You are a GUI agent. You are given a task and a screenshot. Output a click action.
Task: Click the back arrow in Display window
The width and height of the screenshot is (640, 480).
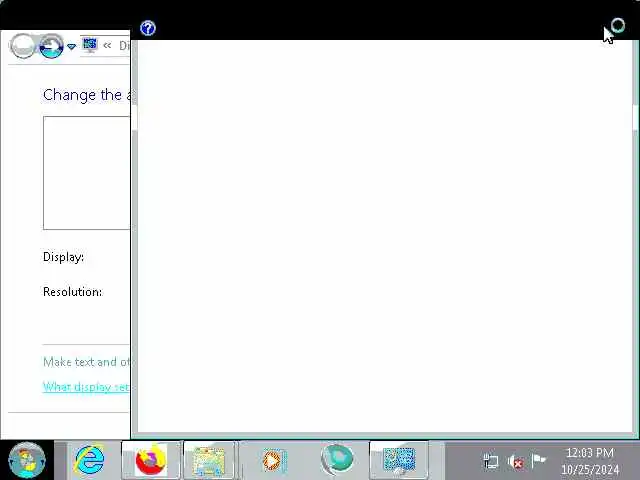tap(22, 46)
